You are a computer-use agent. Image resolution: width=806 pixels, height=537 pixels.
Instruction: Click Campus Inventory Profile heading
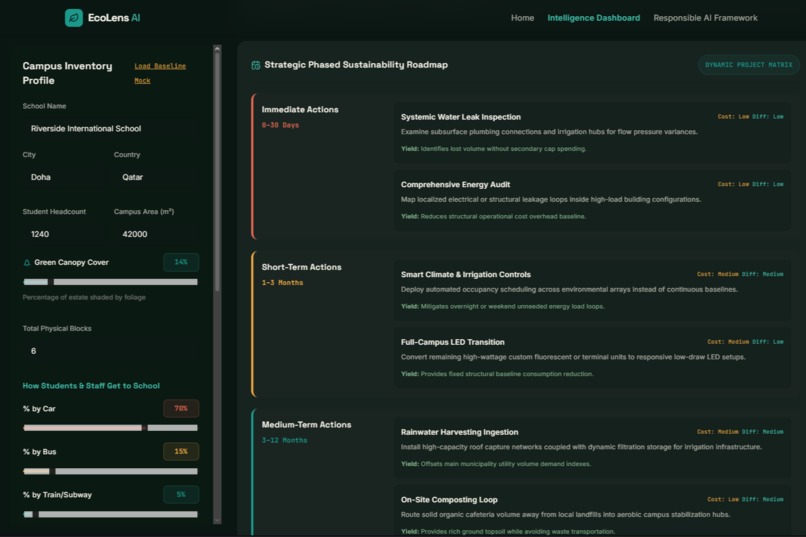(x=67, y=73)
